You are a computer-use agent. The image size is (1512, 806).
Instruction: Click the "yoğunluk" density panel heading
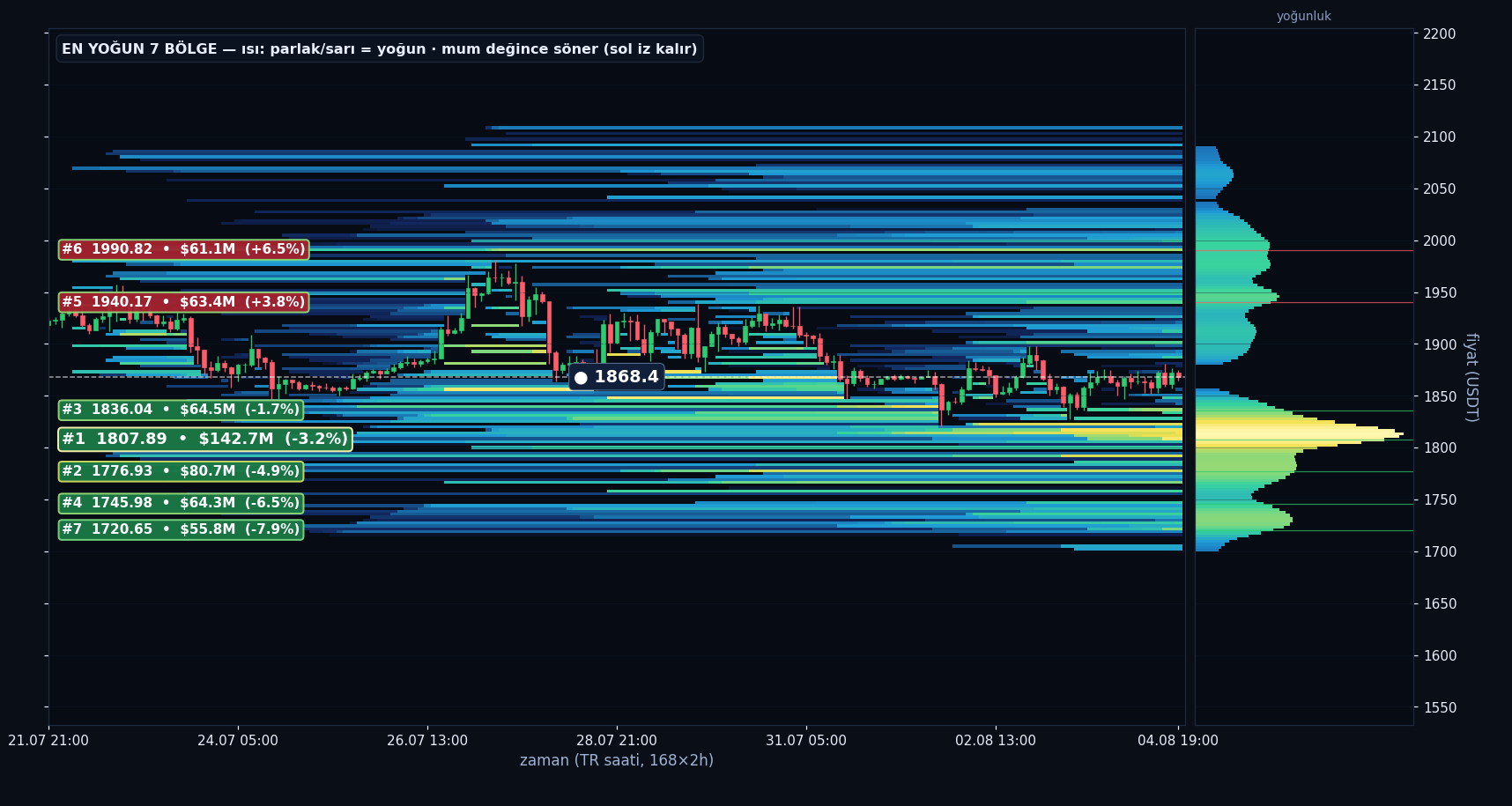(1304, 16)
